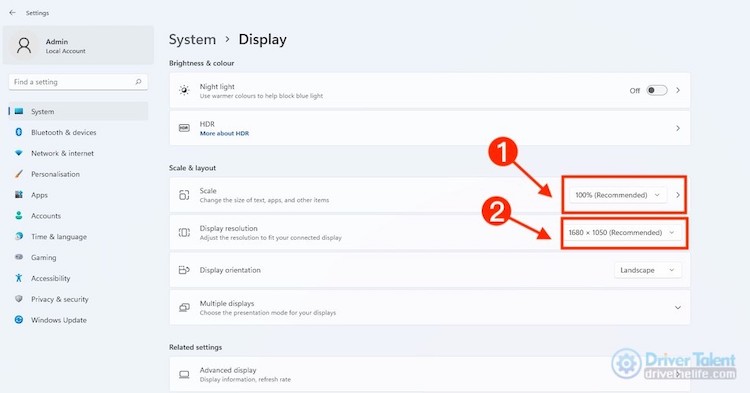
Task: Click the Night light sun icon
Action: [x=184, y=90]
